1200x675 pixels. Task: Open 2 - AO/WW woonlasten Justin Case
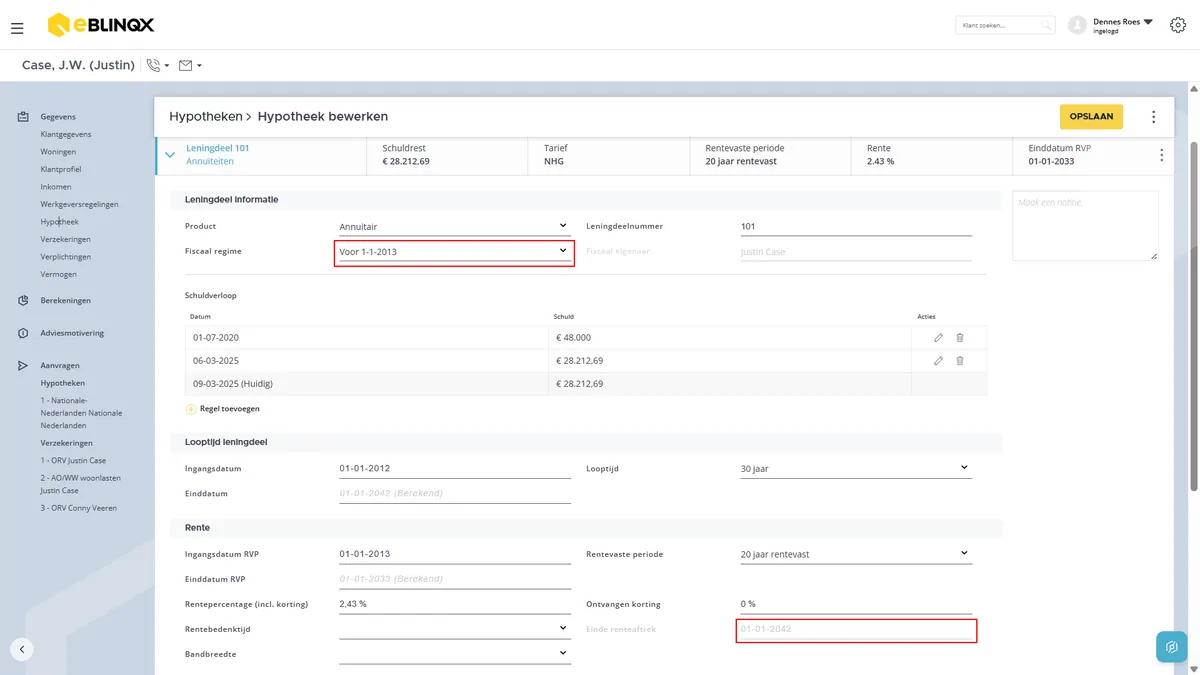[x=80, y=484]
